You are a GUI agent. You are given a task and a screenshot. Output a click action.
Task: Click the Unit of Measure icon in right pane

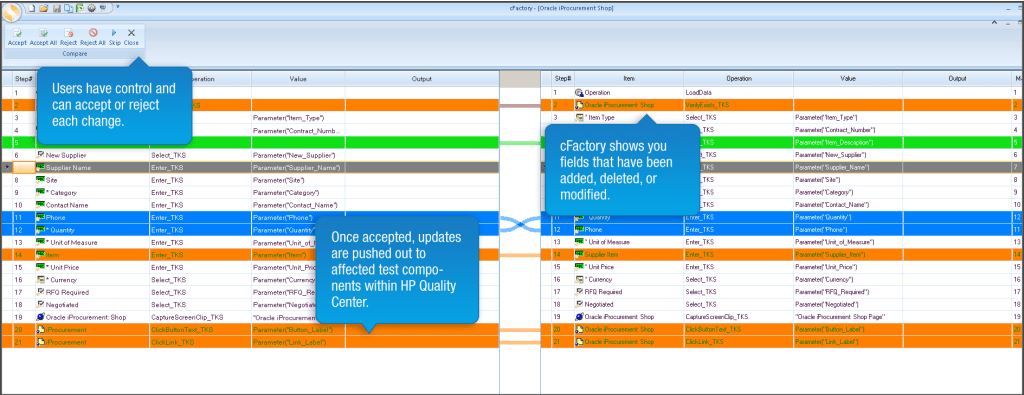(x=579, y=242)
